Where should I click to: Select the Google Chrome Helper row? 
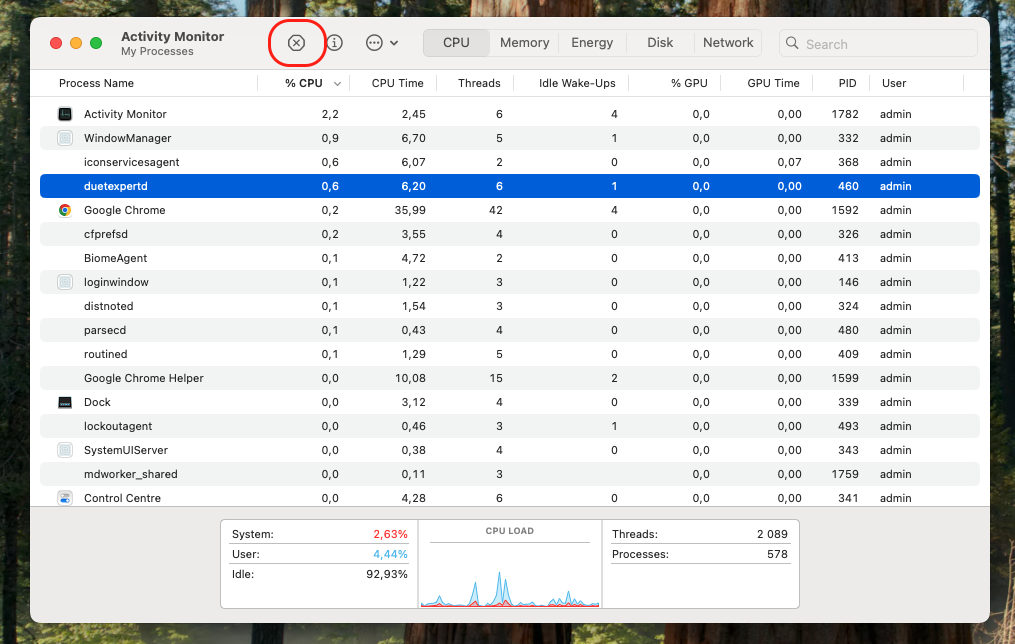click(x=509, y=377)
